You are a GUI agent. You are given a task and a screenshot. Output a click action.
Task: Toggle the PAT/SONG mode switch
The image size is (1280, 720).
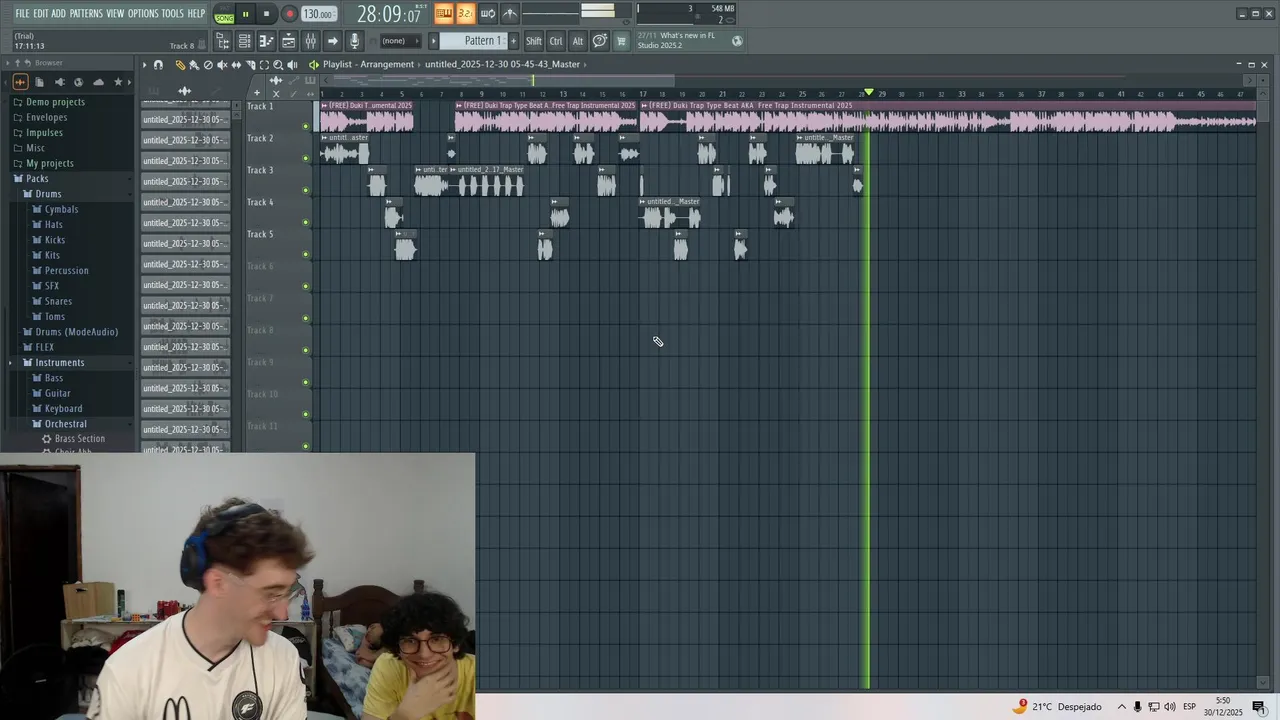(224, 14)
